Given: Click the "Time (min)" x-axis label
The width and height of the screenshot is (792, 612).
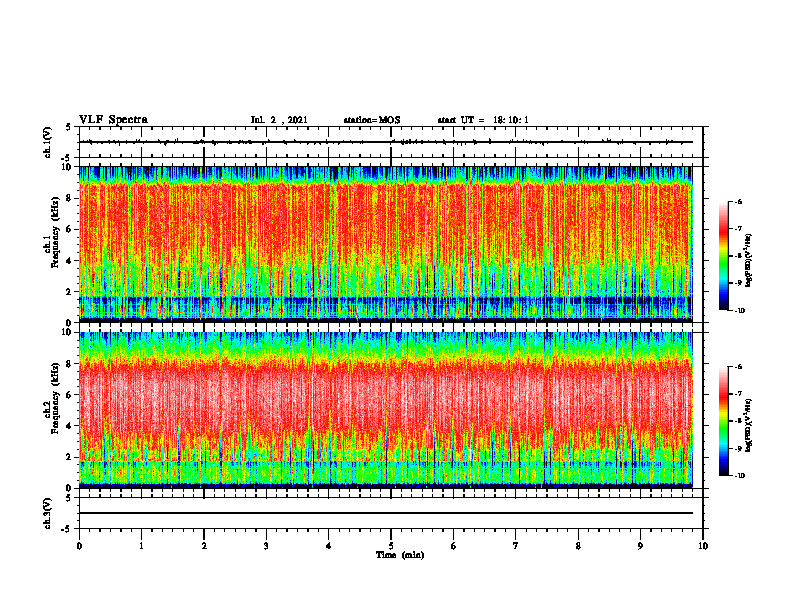Looking at the screenshot, I should [400, 555].
